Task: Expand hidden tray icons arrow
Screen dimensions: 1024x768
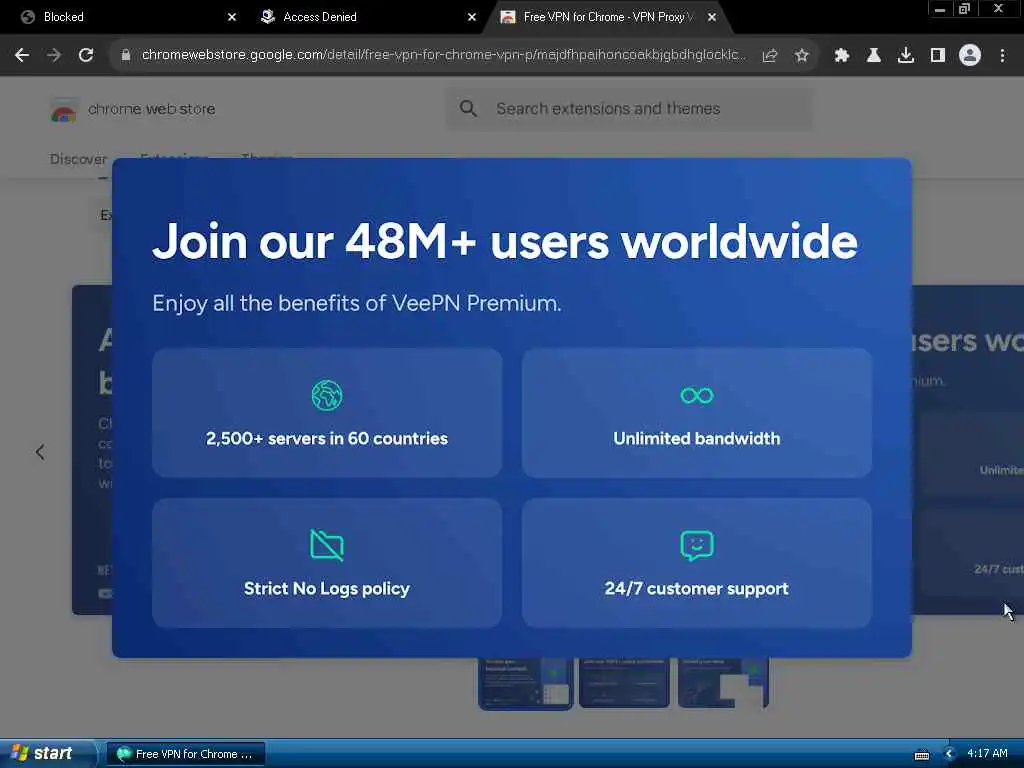Action: (x=949, y=754)
